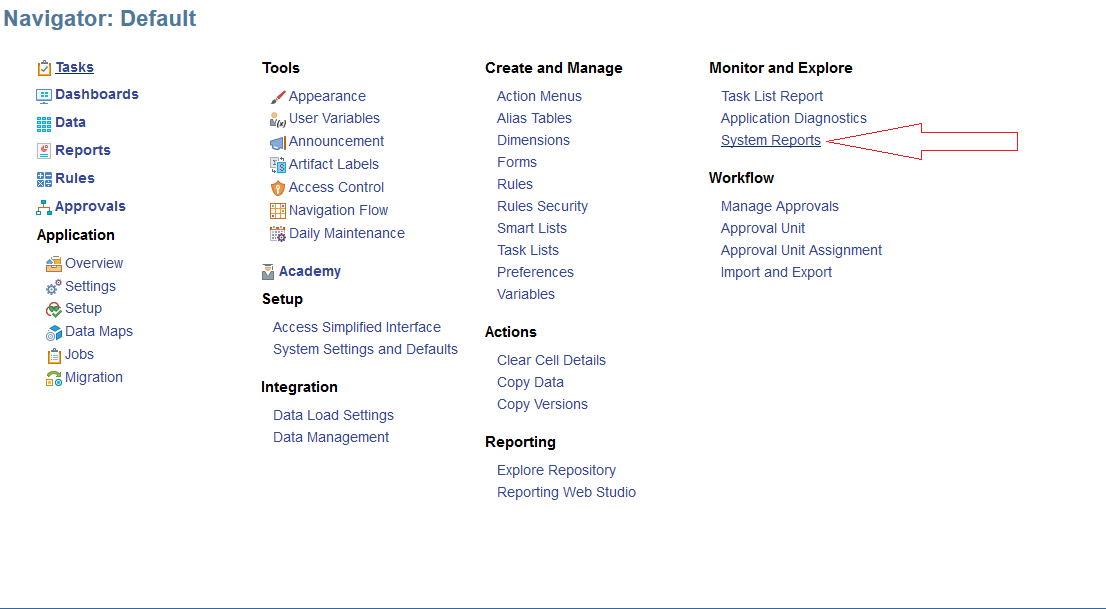
Task: Click the Explore Repository link
Action: [x=556, y=470]
